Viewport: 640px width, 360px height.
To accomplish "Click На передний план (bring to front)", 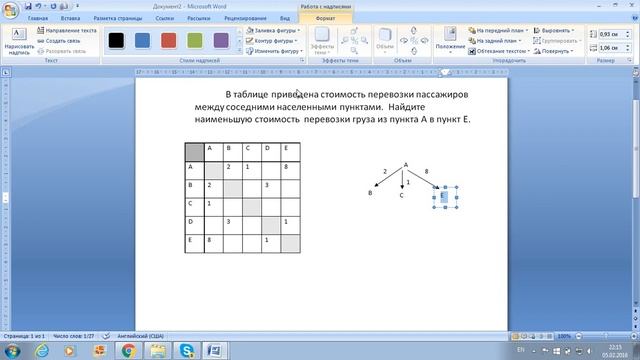I will 498,31.
